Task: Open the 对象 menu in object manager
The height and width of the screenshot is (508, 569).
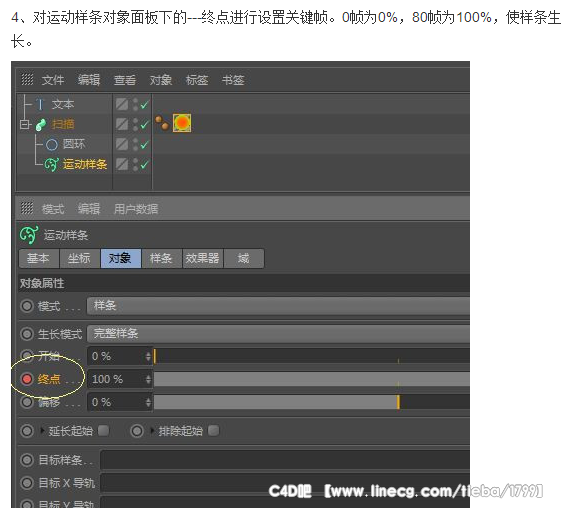Action: (161, 80)
